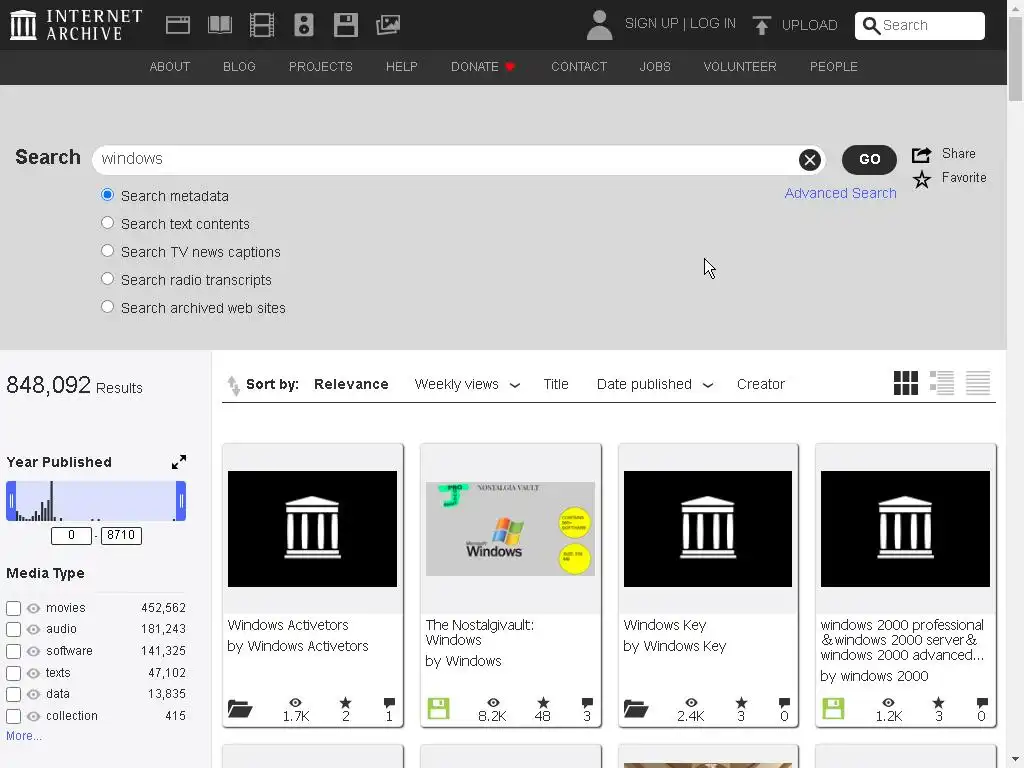This screenshot has height=768, width=1024.
Task: Select Search TV news captions option
Action: [107, 251]
